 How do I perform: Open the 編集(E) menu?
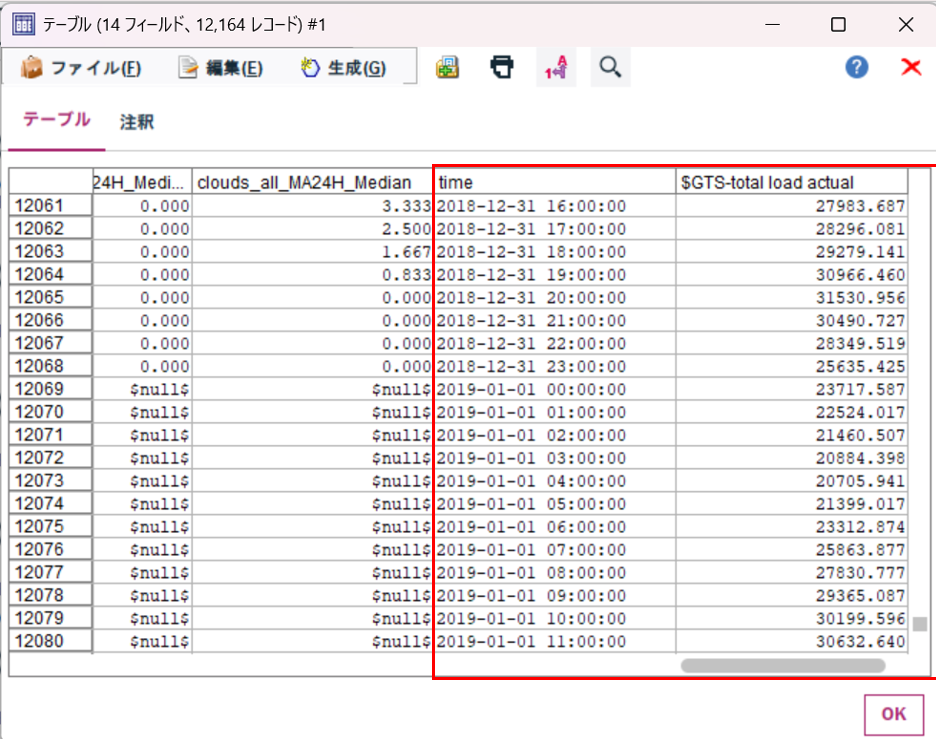pos(221,67)
